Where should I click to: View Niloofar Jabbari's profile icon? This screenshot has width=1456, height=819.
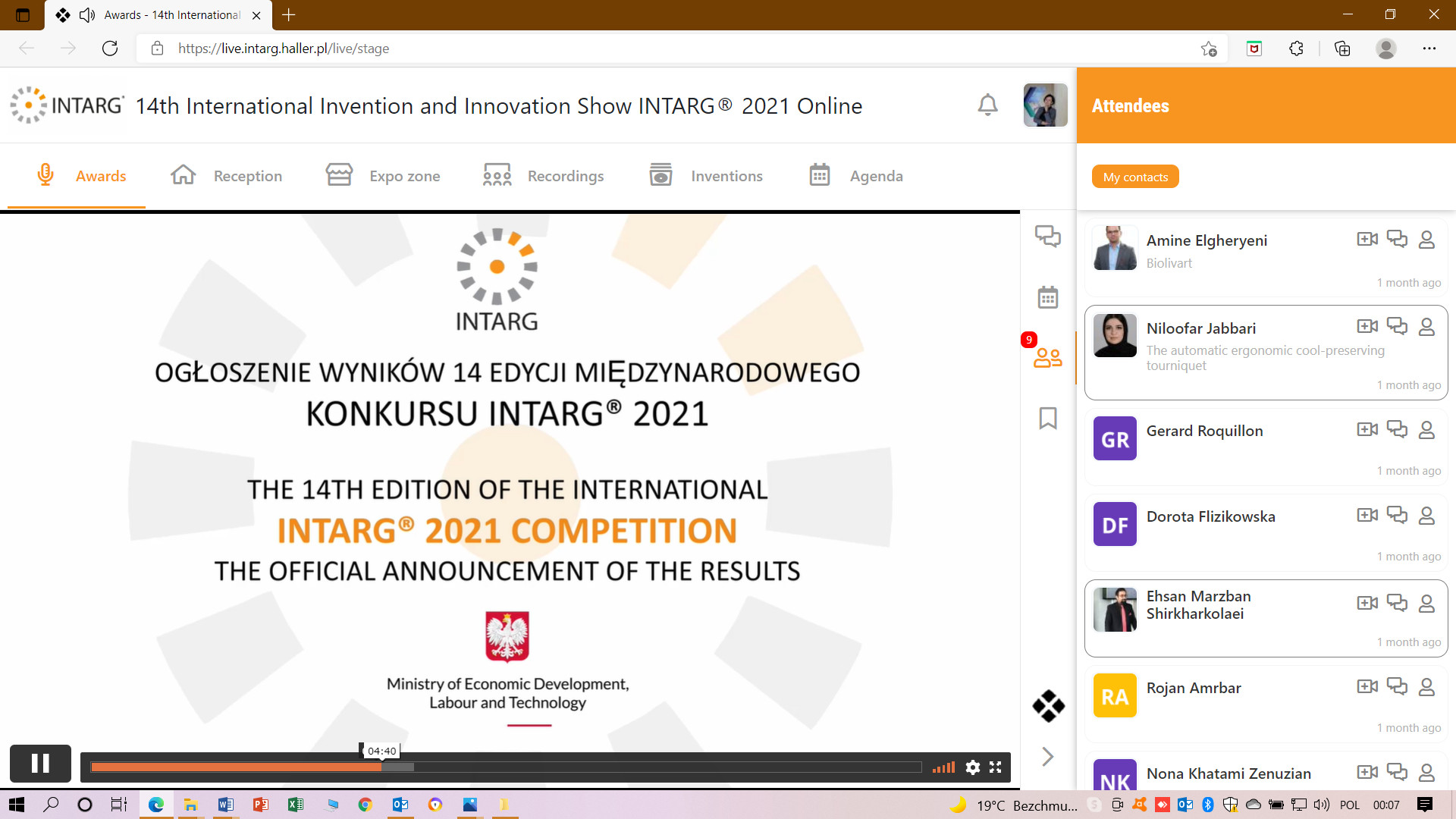[x=1426, y=327]
